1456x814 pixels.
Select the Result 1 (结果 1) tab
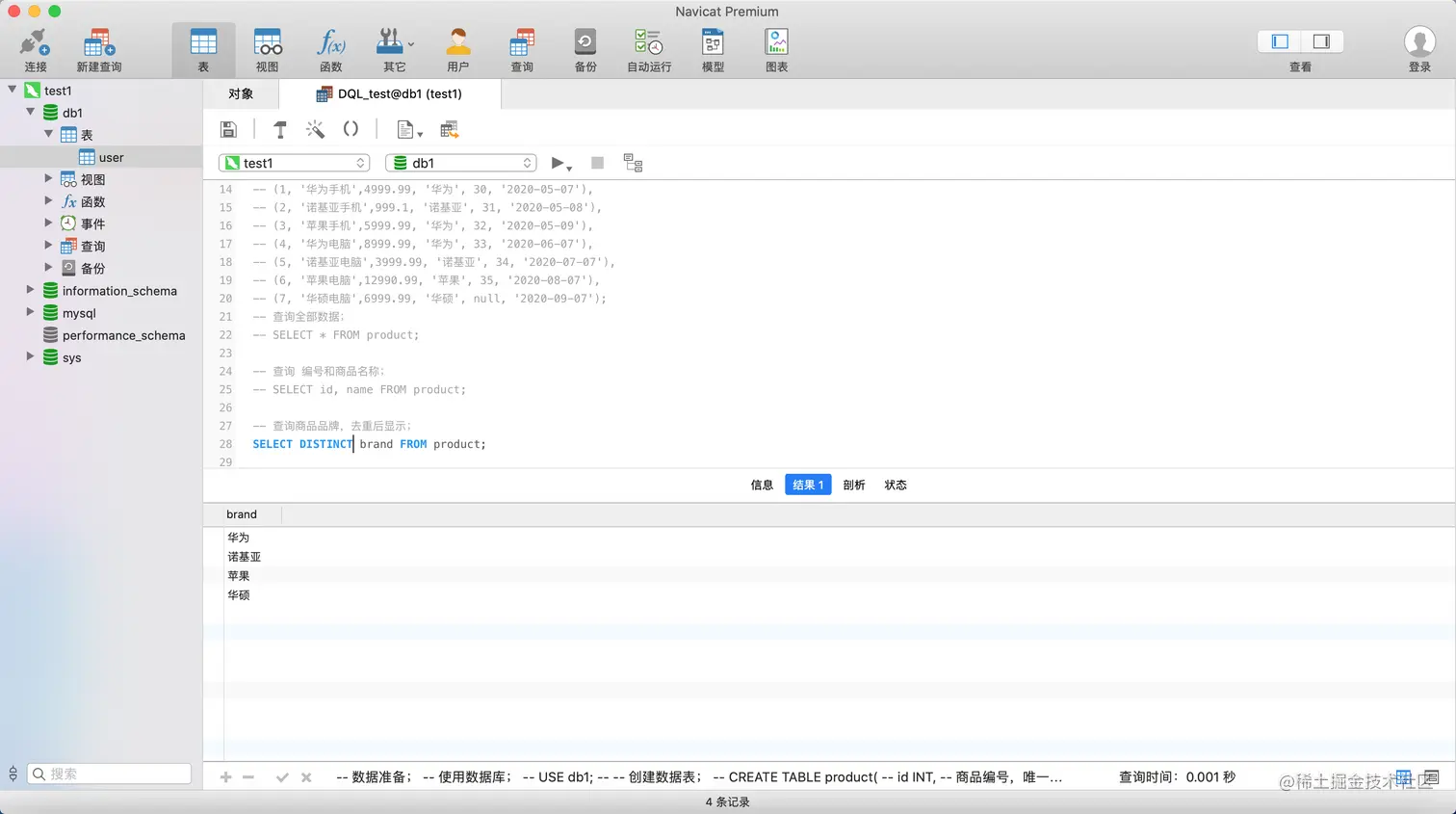click(808, 485)
